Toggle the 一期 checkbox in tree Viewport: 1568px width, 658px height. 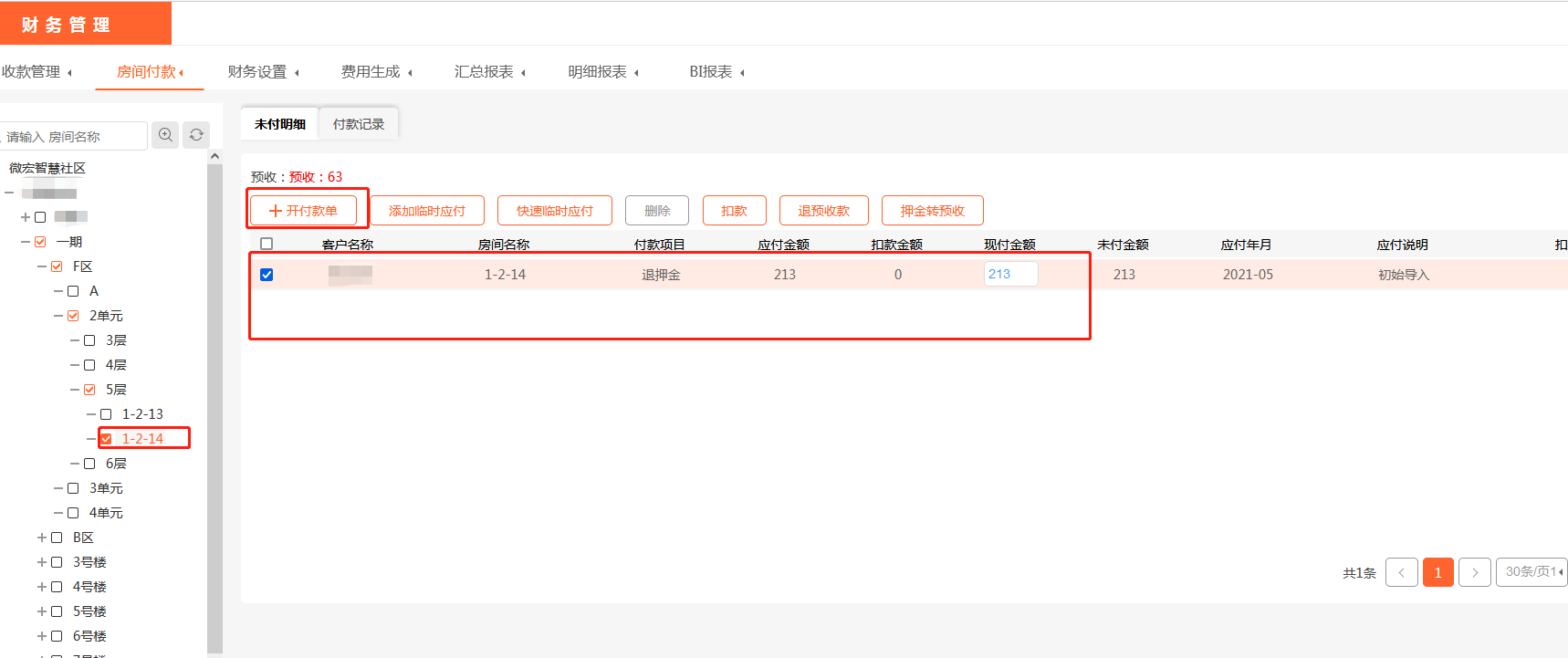tap(40, 242)
